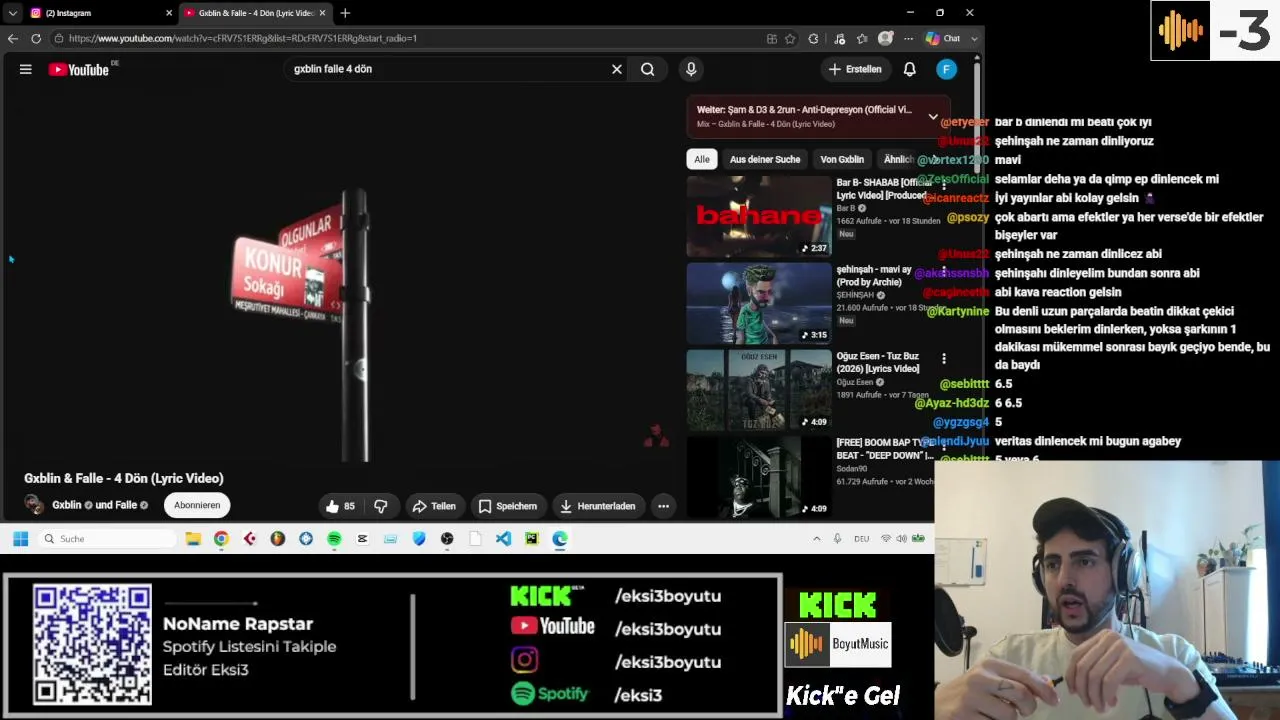Viewport: 1280px width, 720px height.
Task: Open the Edge favorites list icon
Action: pyautogui.click(x=862, y=38)
